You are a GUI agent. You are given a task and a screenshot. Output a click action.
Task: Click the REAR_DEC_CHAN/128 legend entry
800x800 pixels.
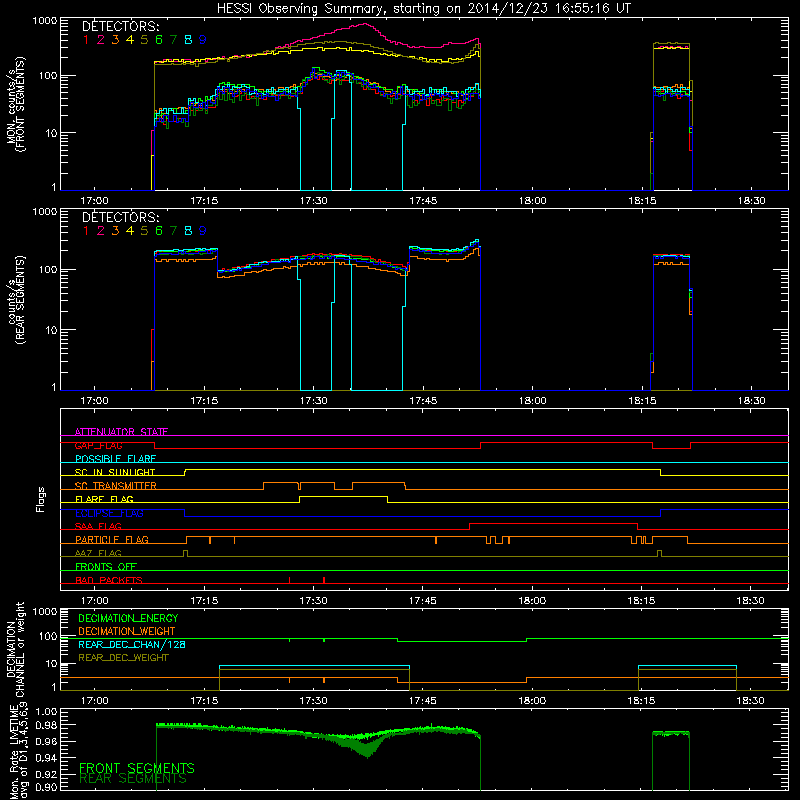(x=132, y=644)
